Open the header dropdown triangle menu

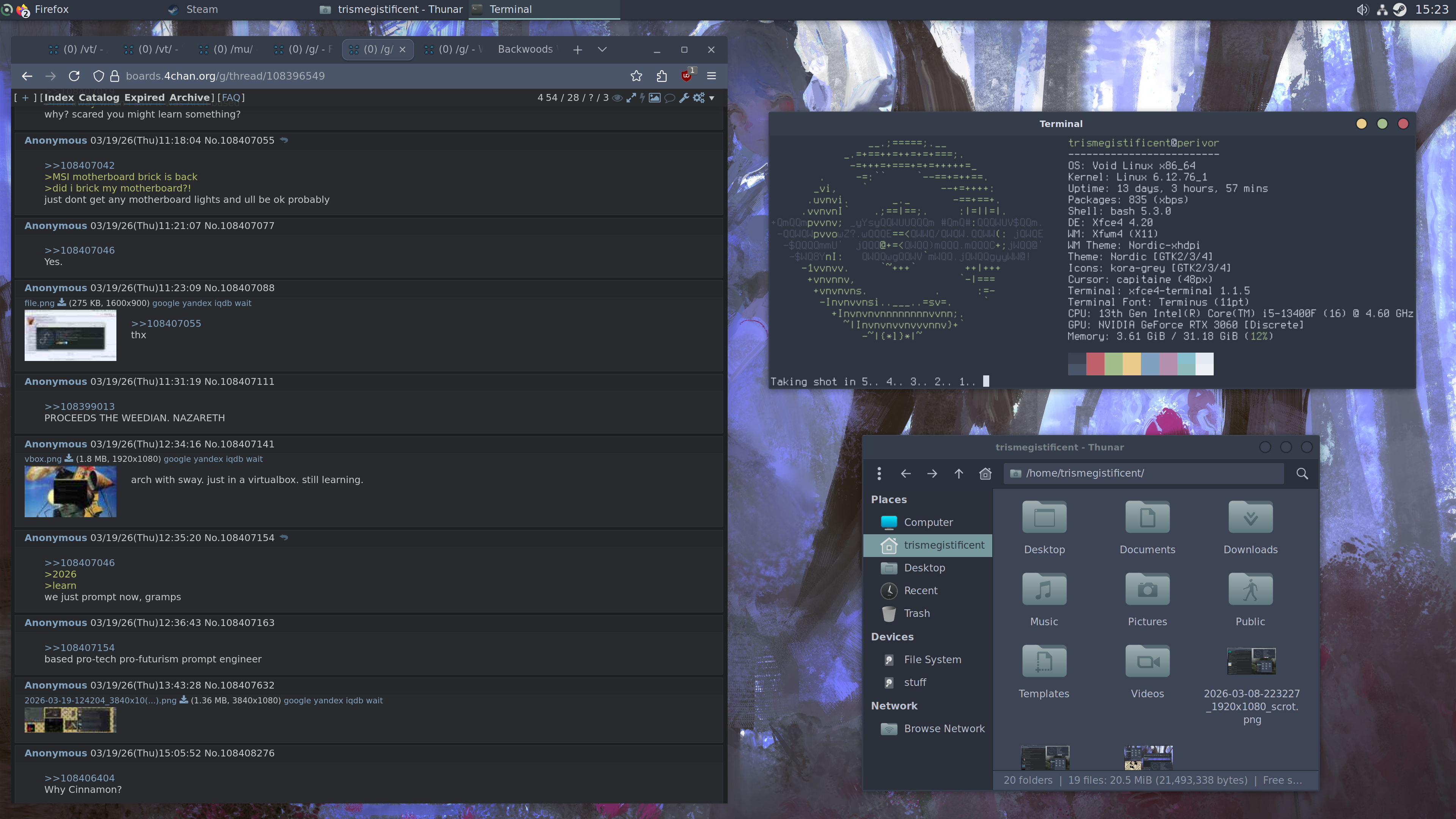712,98
